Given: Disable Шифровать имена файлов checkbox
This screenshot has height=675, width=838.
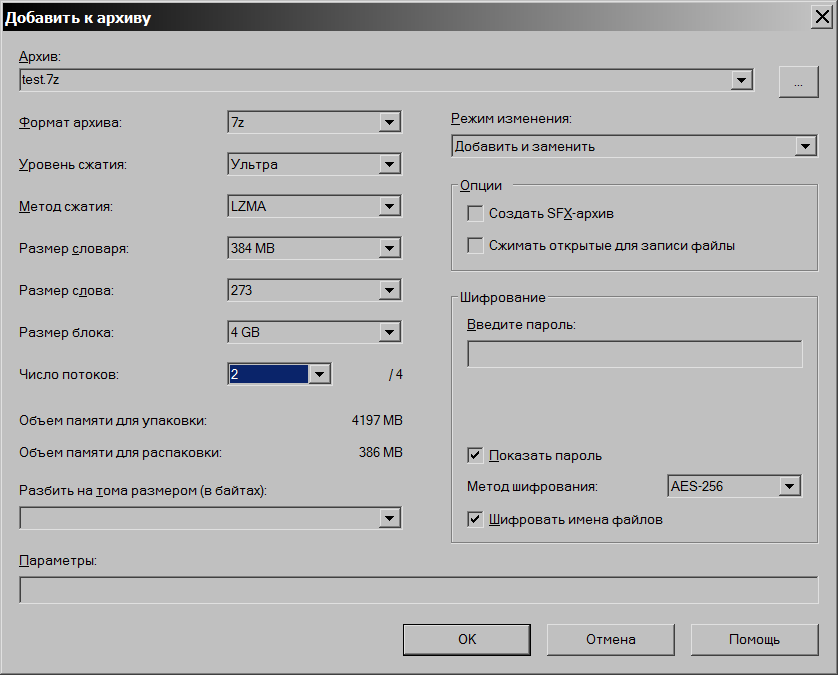Looking at the screenshot, I should pos(475,519).
